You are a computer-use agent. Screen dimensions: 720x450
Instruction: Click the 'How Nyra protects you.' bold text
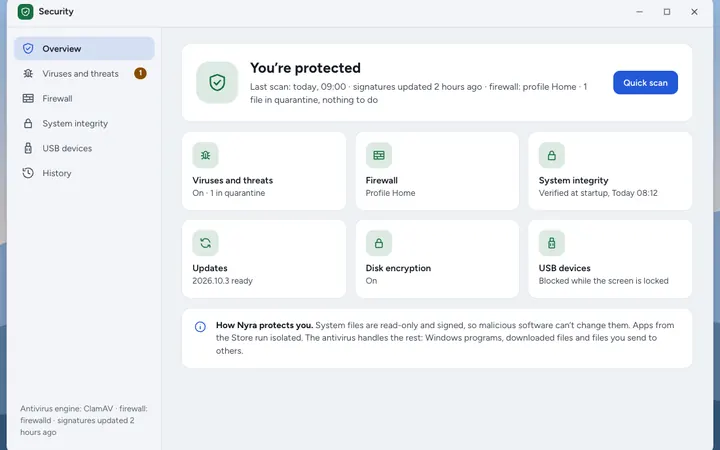[x=264, y=325]
